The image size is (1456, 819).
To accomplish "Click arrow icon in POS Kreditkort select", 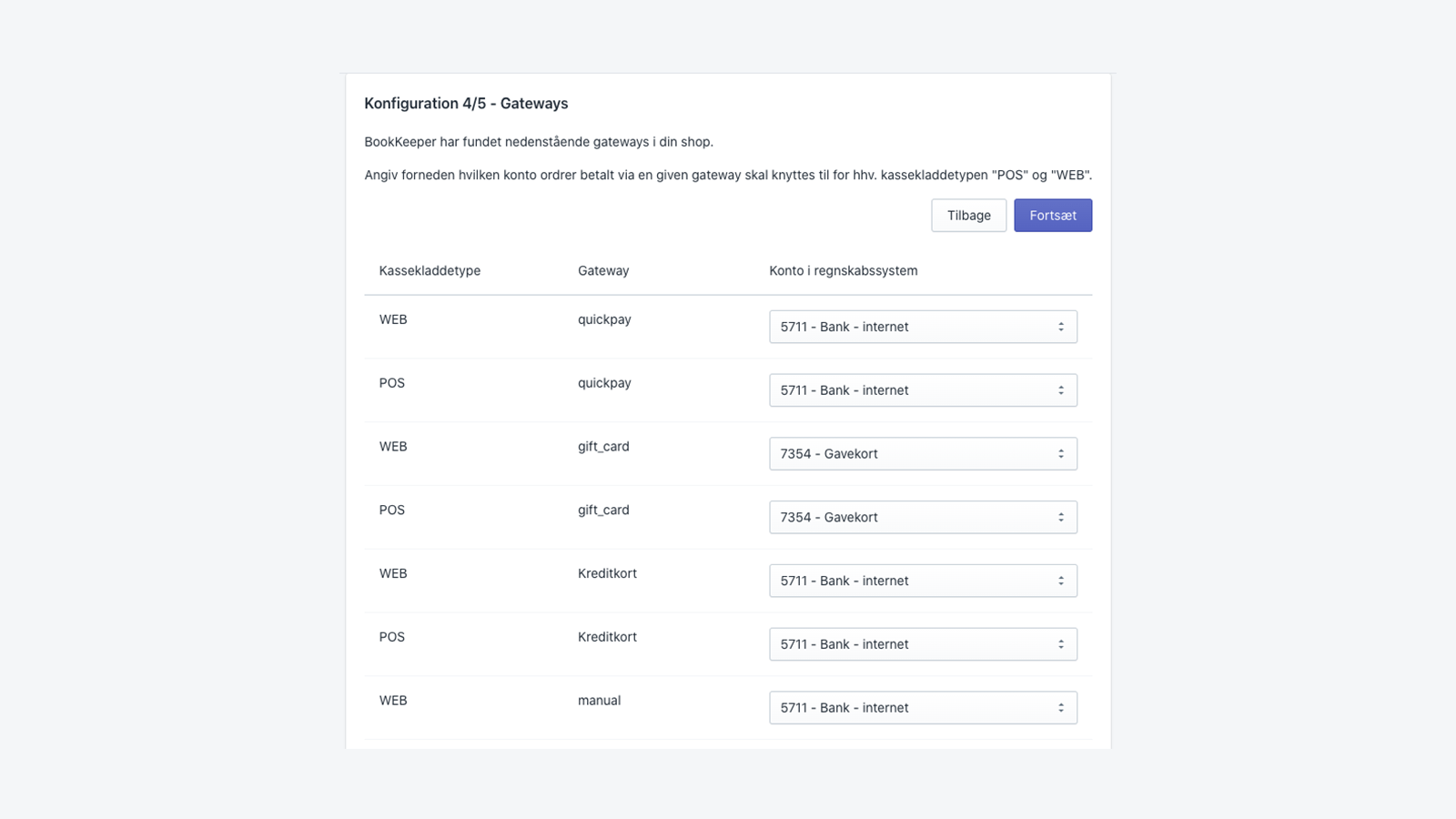I will coord(1061,644).
